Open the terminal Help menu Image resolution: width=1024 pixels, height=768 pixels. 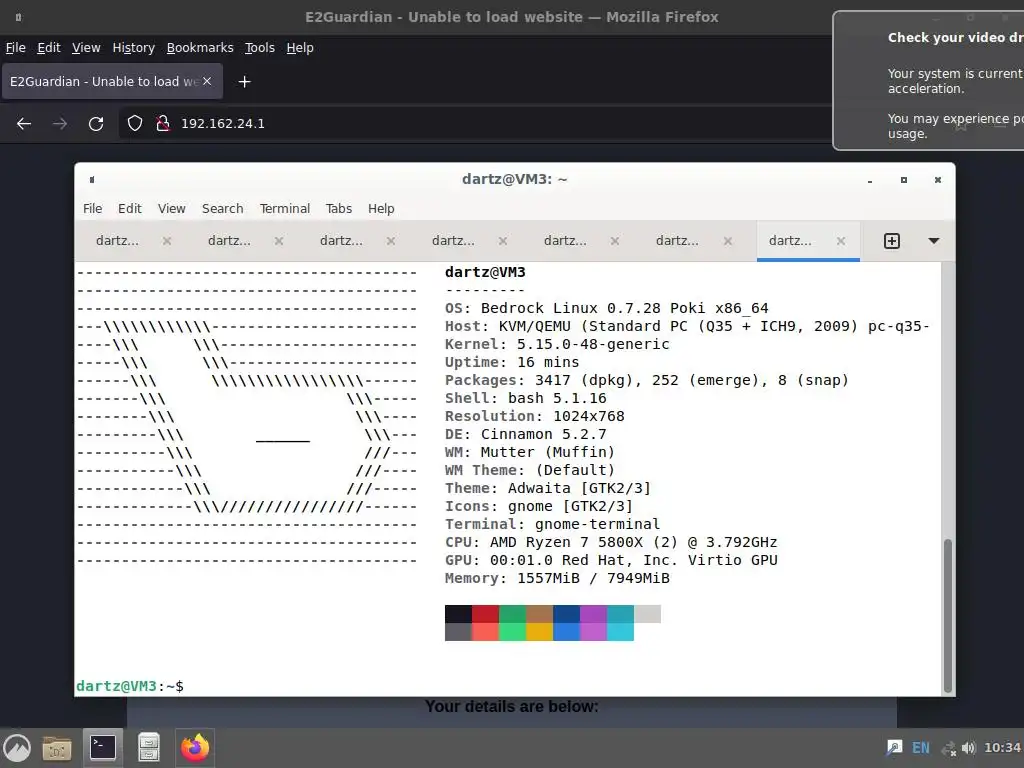(x=381, y=208)
